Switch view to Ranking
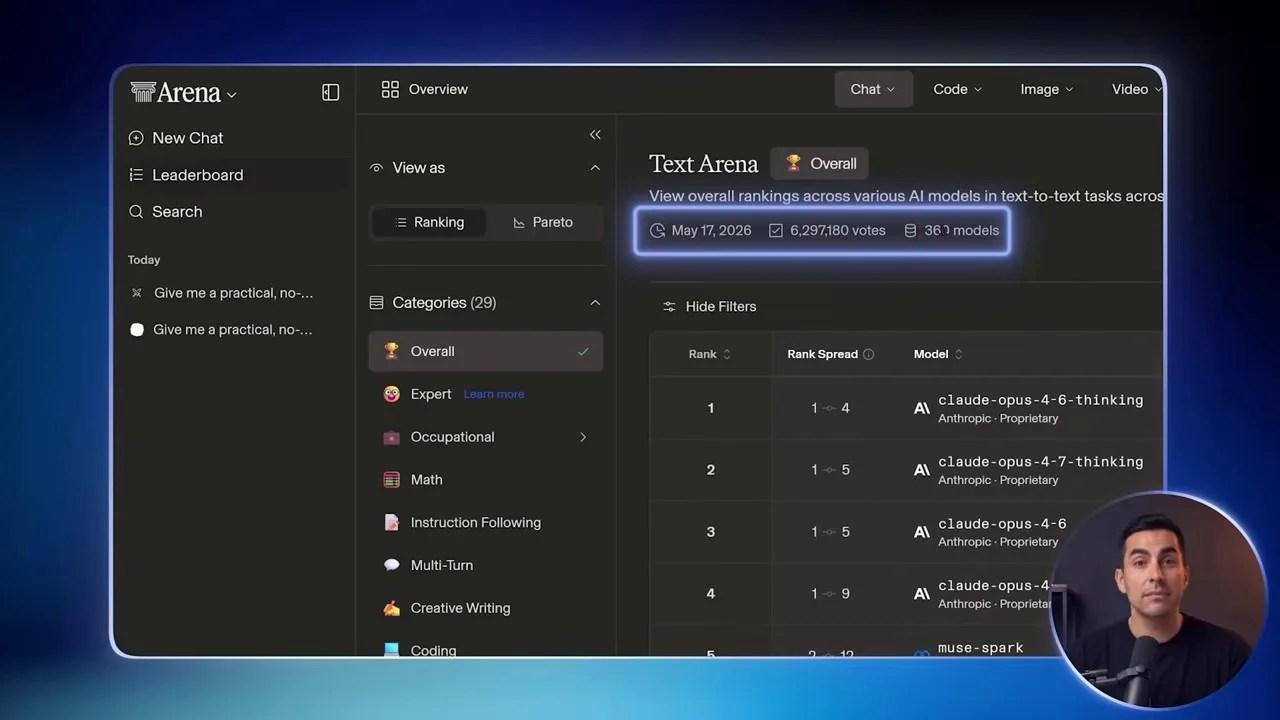 click(x=429, y=222)
